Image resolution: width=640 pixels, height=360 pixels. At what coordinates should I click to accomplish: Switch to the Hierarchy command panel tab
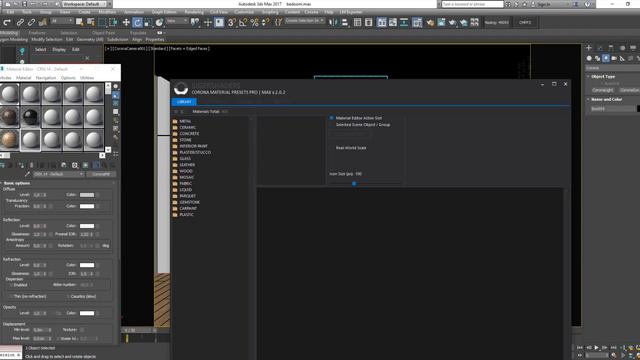611,48
